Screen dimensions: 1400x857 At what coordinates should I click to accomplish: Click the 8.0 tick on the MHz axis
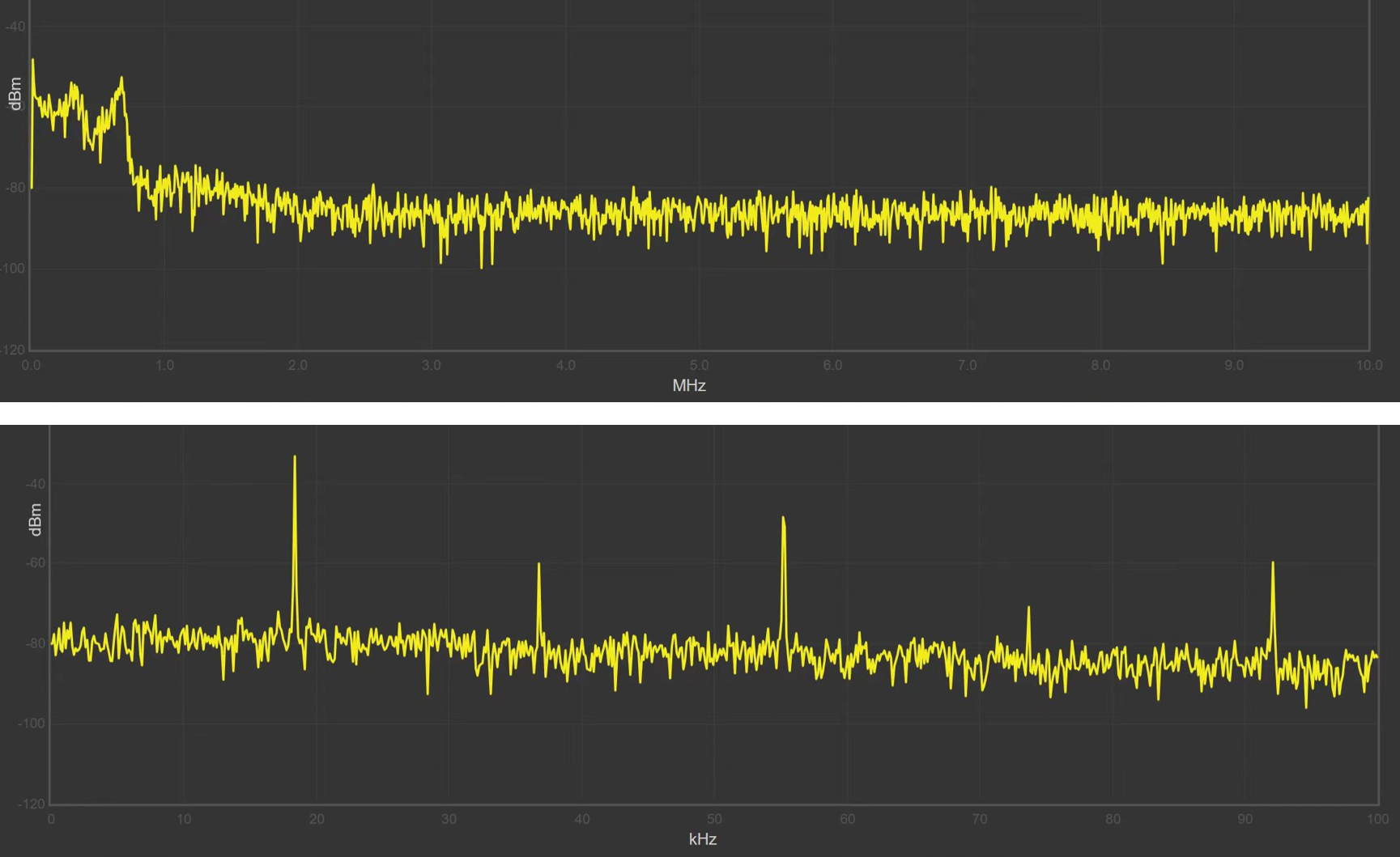pos(1100,366)
